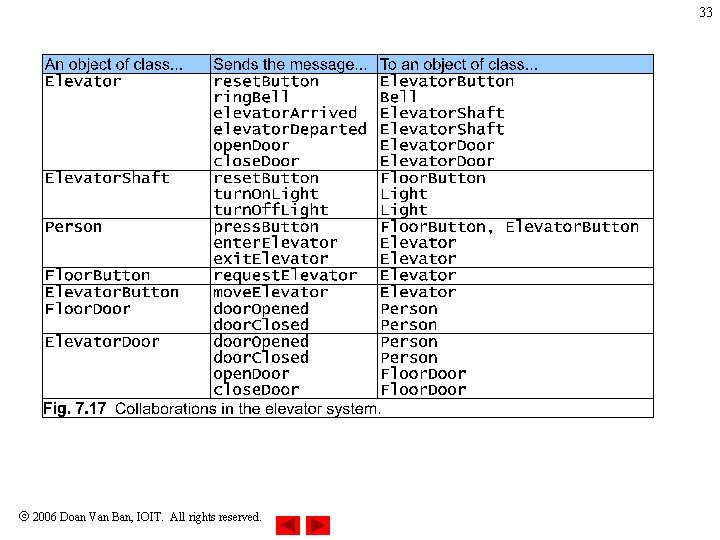The width and height of the screenshot is (720, 540).
Task: Select the slide number 33
Action: point(706,12)
